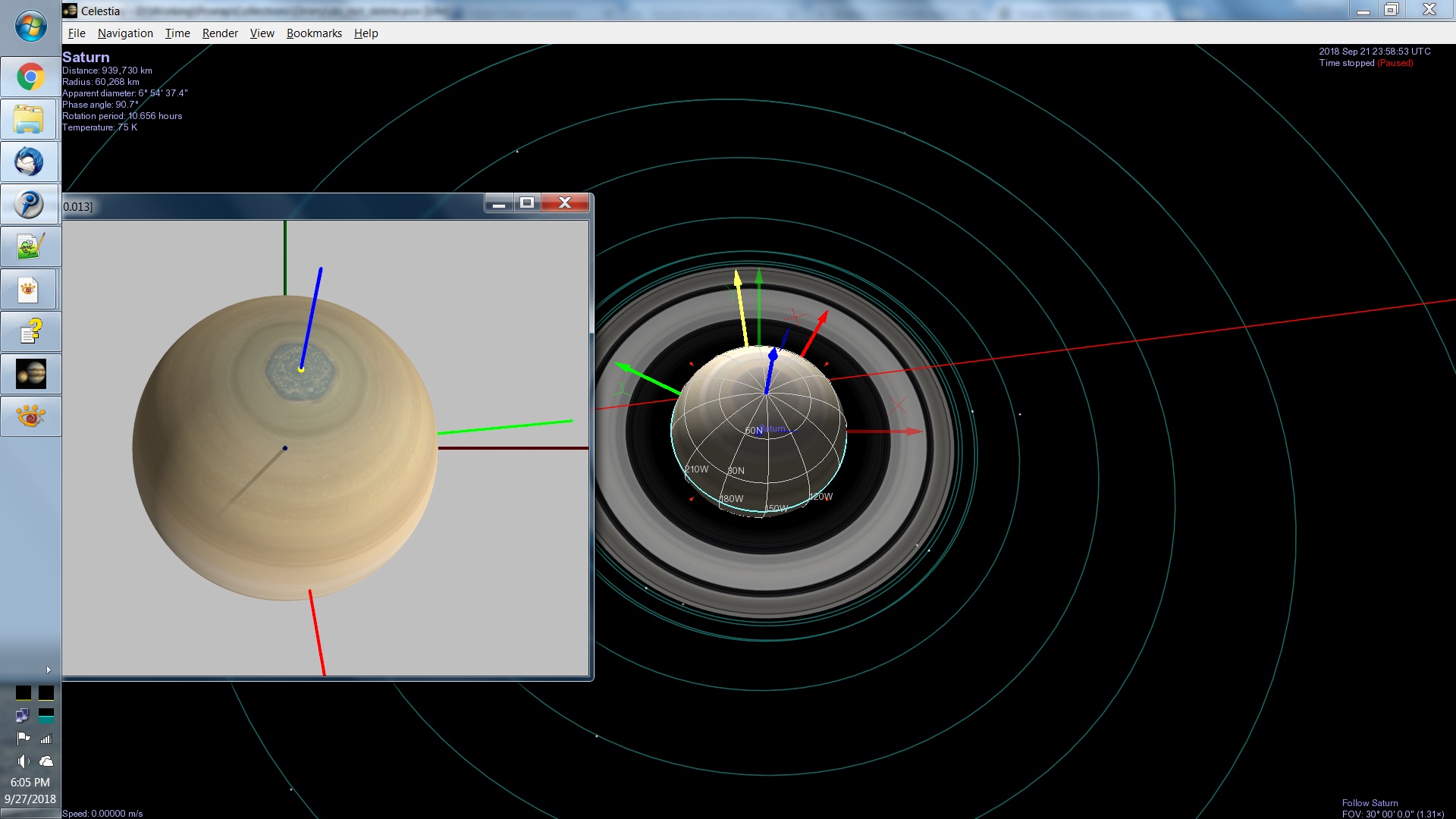This screenshot has height=819, width=1456.
Task: Click the teal resource monitor tray icon
Action: pos(46,715)
